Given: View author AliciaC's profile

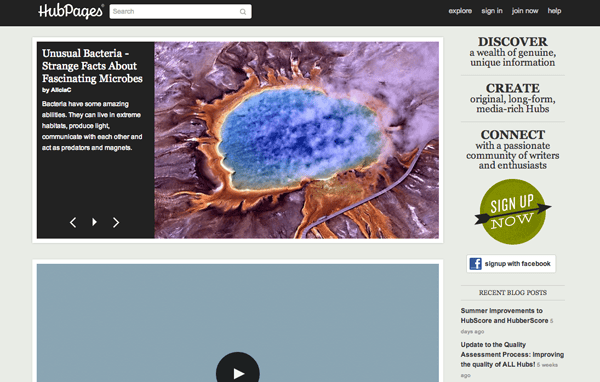Looking at the screenshot, I should (x=61, y=90).
